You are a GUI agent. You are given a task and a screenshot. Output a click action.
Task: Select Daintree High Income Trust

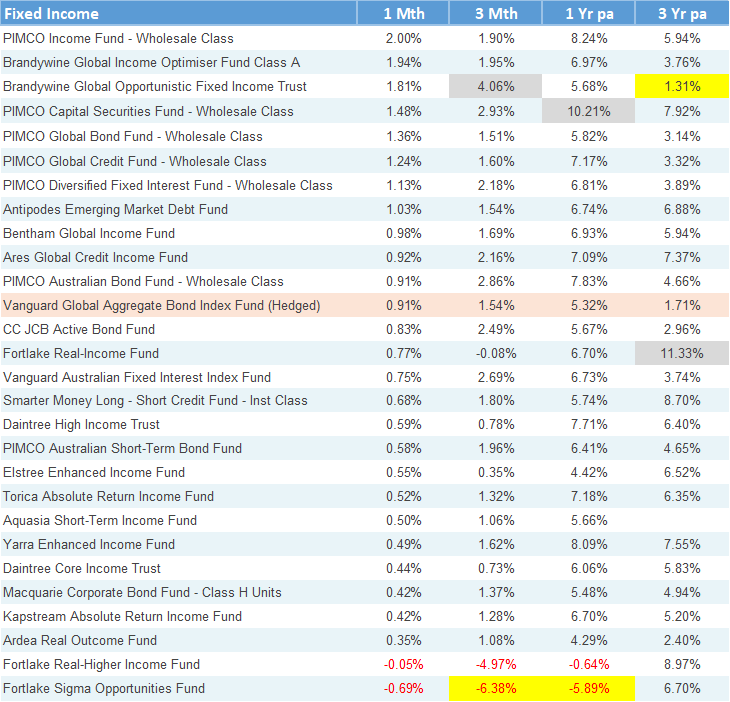[81, 425]
